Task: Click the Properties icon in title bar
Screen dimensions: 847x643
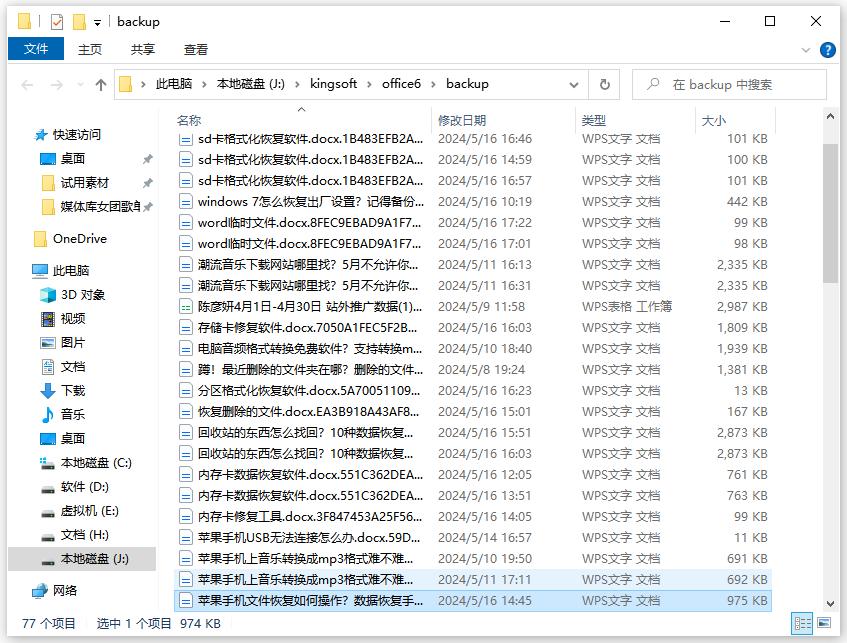Action: 57,21
